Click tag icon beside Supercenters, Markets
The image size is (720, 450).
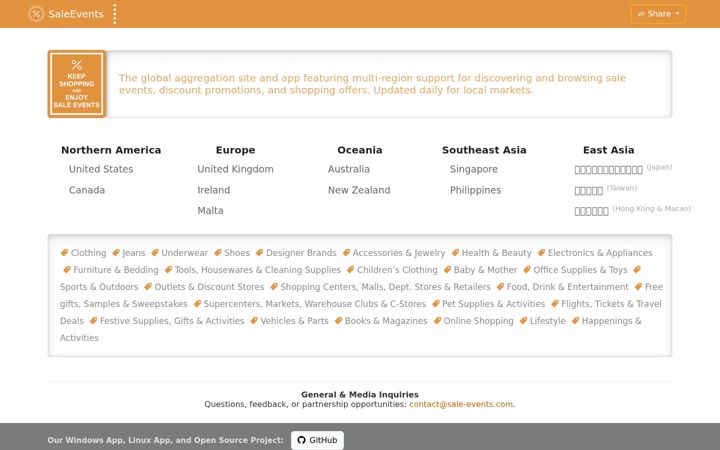coord(197,304)
